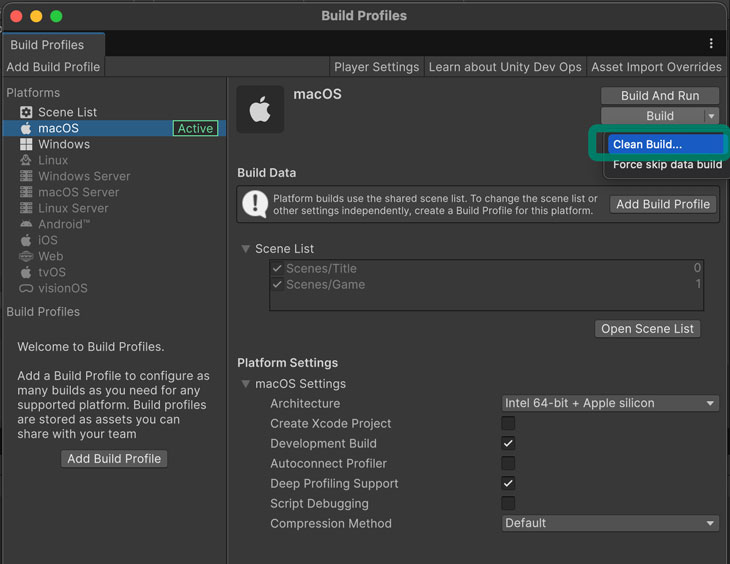
Task: Click the Active badge on macOS
Action: coord(196,128)
